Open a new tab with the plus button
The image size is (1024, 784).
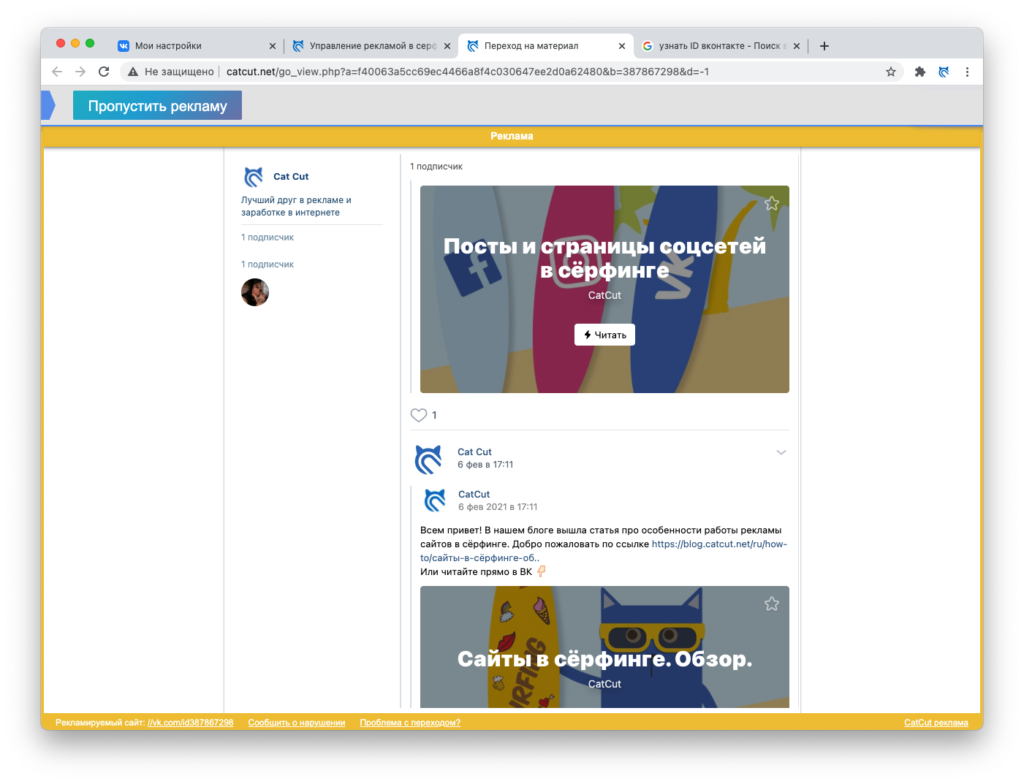[x=824, y=46]
